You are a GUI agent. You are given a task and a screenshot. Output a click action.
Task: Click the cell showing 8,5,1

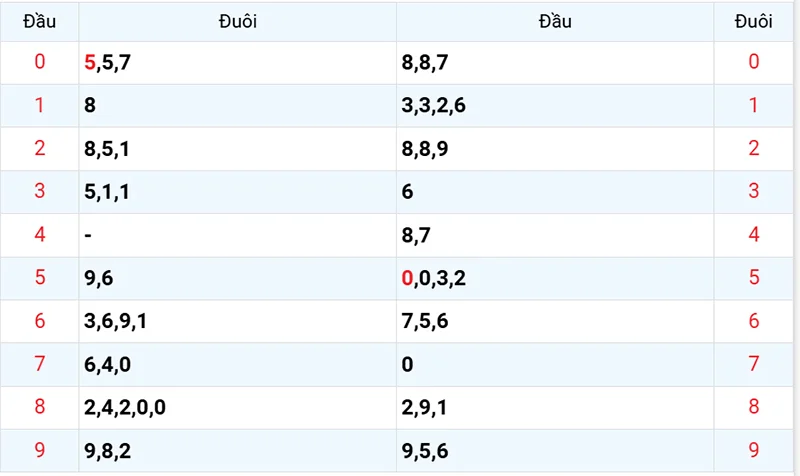click(237, 149)
